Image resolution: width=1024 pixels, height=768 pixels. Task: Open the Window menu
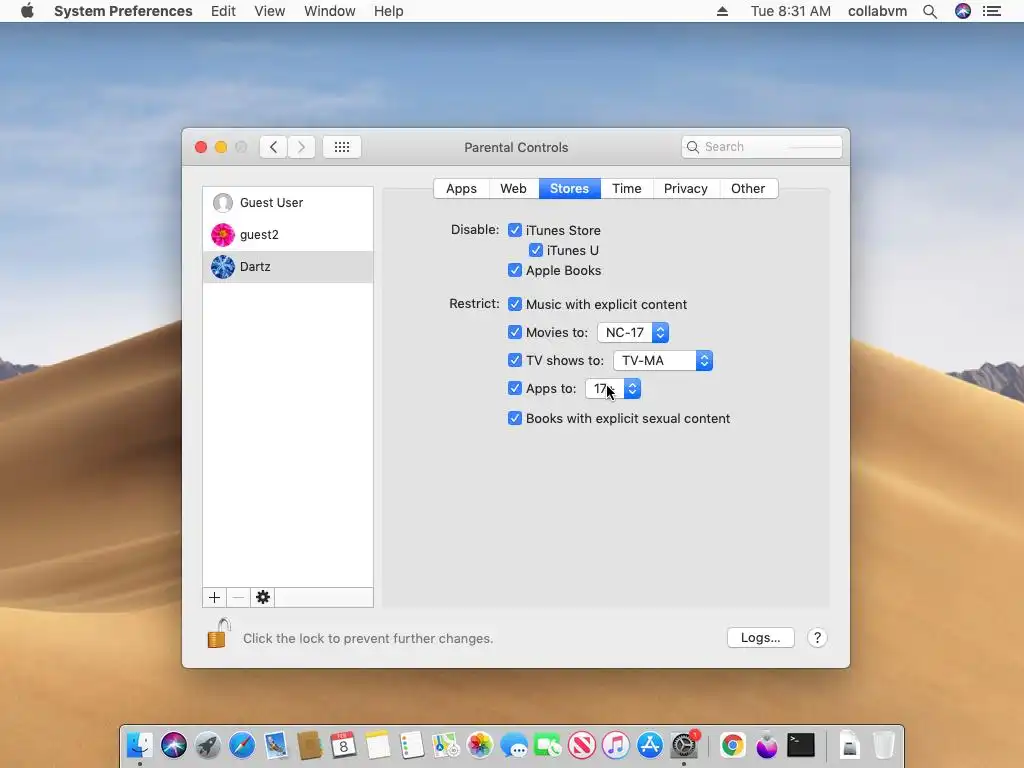coord(330,11)
